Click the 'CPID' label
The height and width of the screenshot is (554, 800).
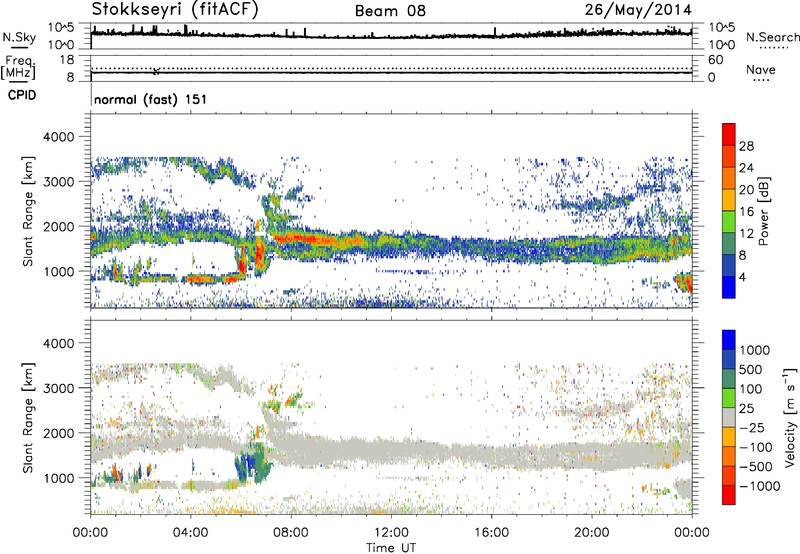click(x=22, y=95)
